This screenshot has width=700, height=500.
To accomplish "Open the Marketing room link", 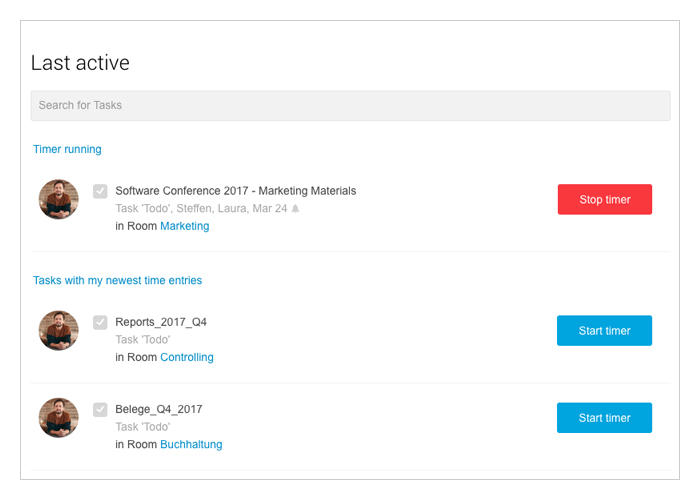I will point(184,226).
